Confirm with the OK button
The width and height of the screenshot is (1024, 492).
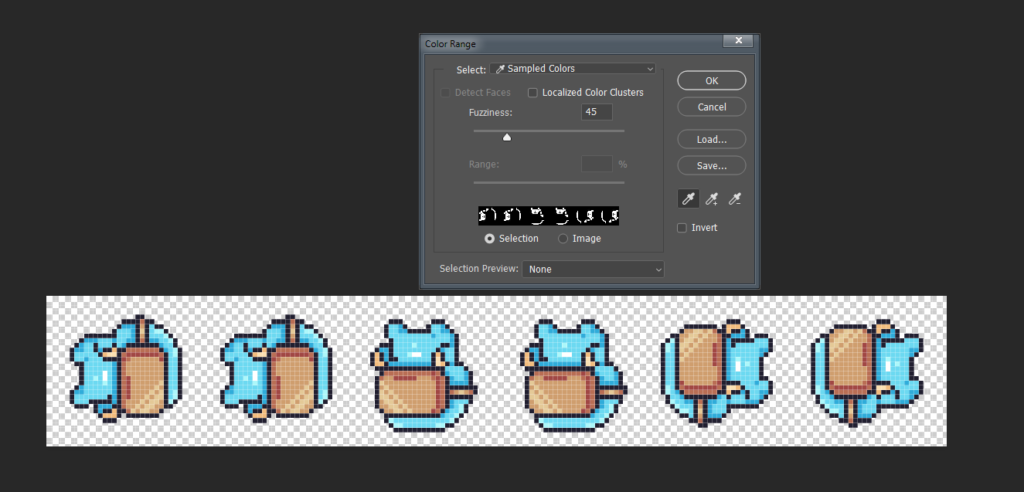click(712, 80)
